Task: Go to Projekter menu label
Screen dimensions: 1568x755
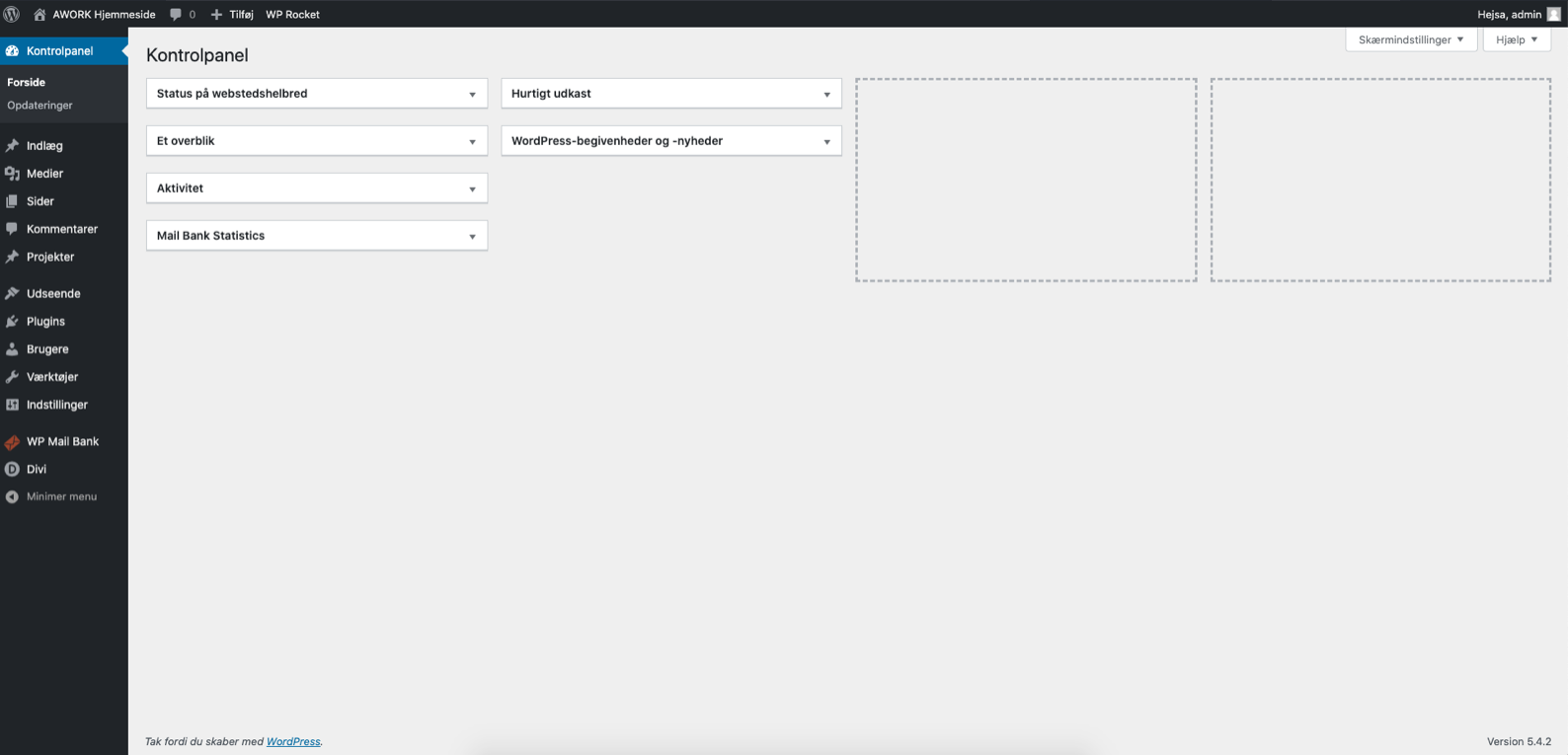Action: click(50, 256)
